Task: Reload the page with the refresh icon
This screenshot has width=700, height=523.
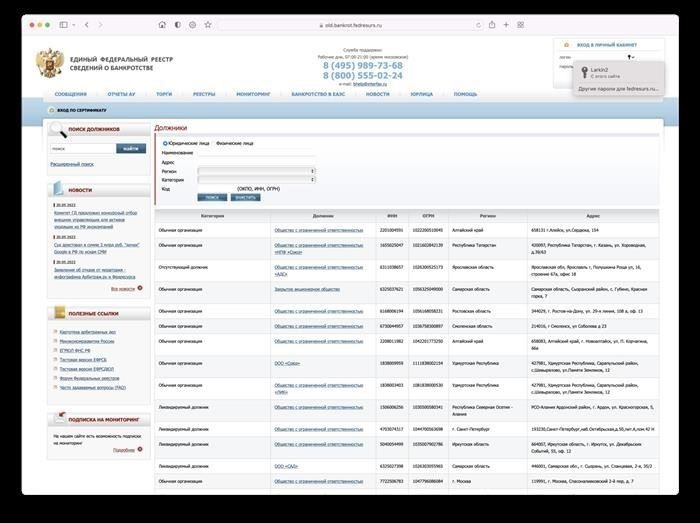Action: point(478,25)
